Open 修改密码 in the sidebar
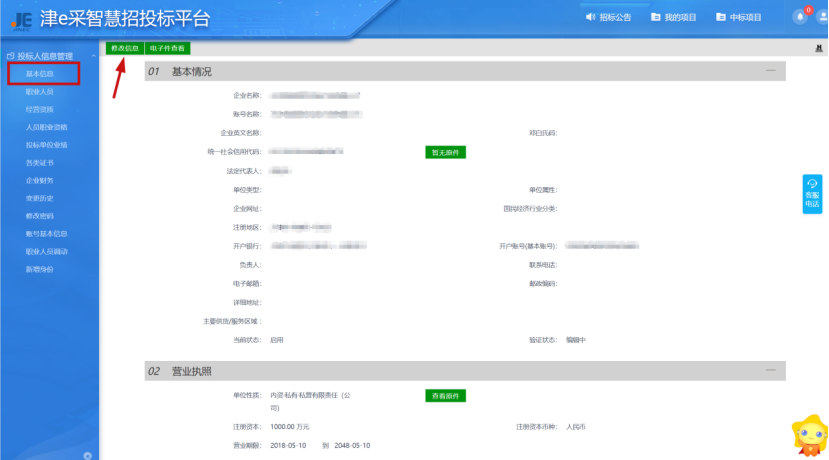This screenshot has width=829, height=460. 40,215
